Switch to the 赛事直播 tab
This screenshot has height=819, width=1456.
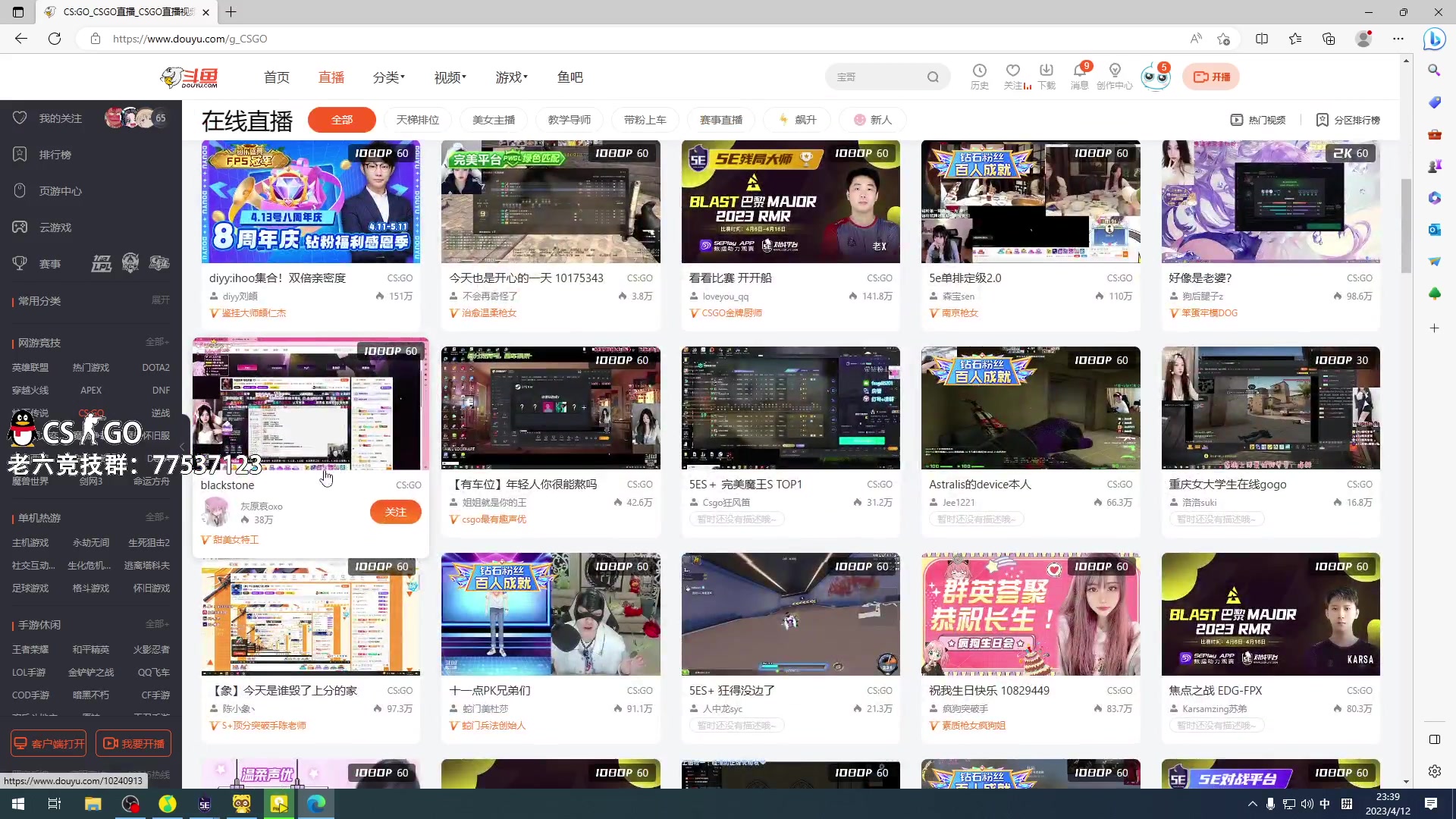point(720,119)
